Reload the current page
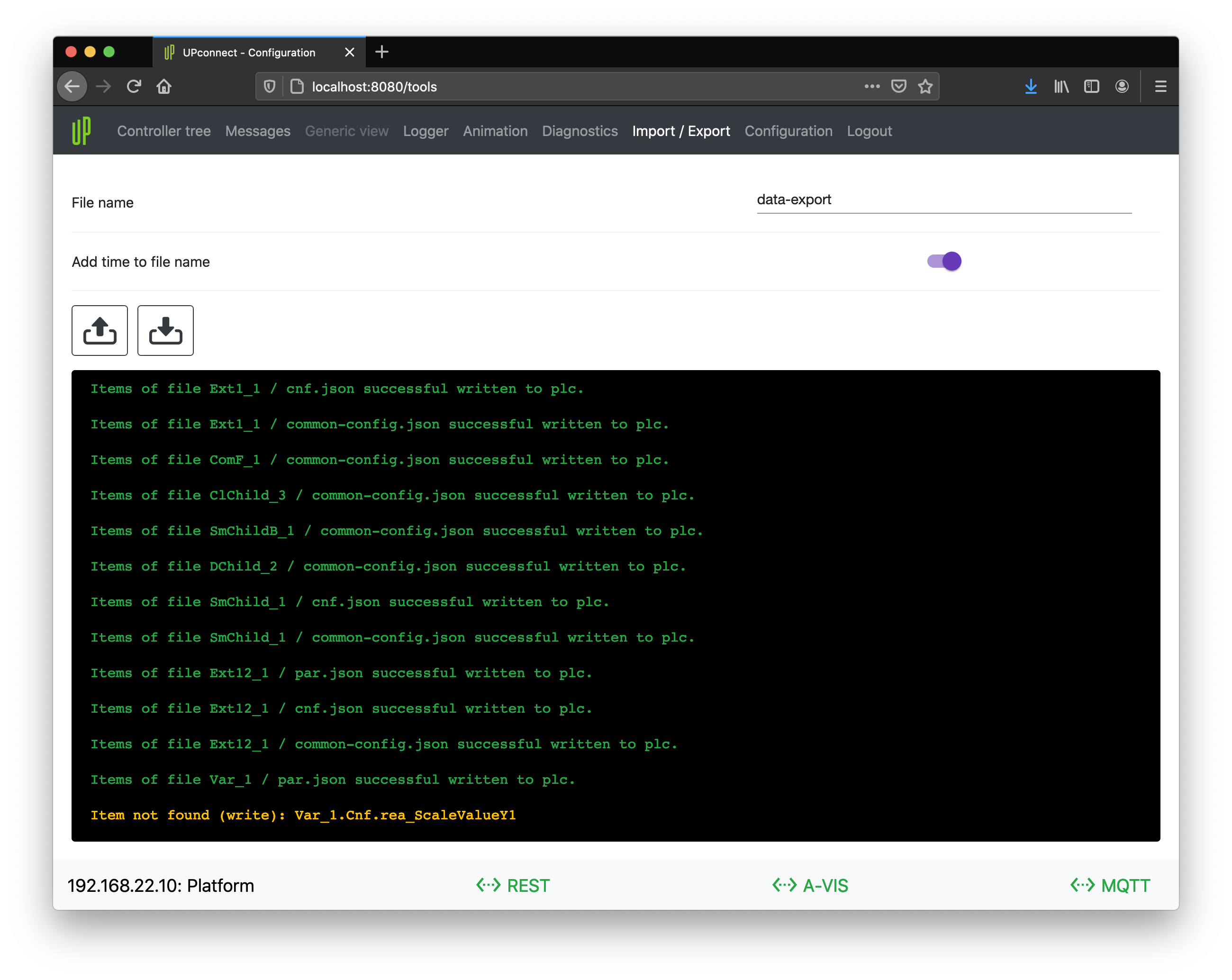Viewport: 1232px width, 980px height. coord(134,86)
